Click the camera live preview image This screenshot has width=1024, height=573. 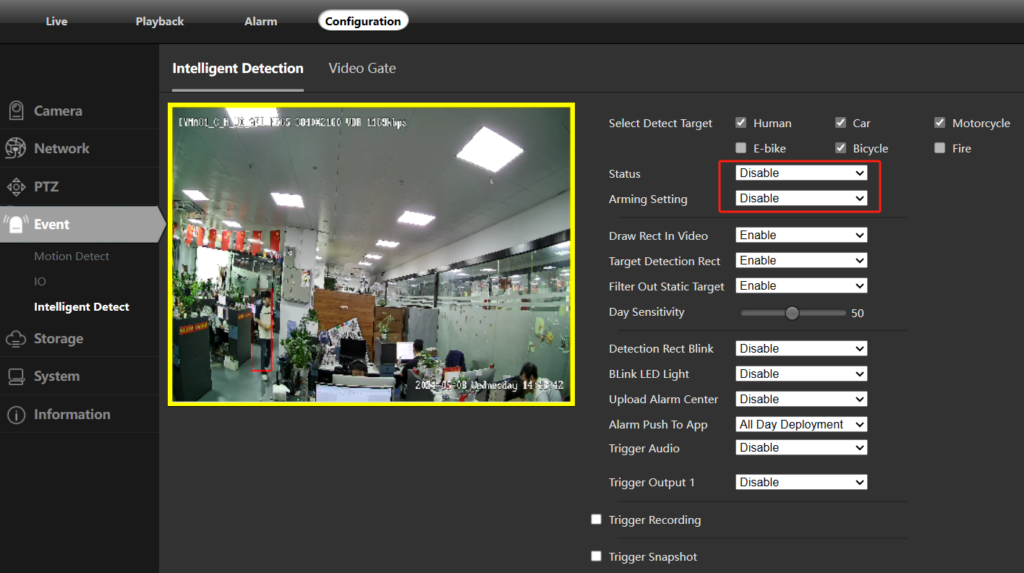click(x=371, y=254)
